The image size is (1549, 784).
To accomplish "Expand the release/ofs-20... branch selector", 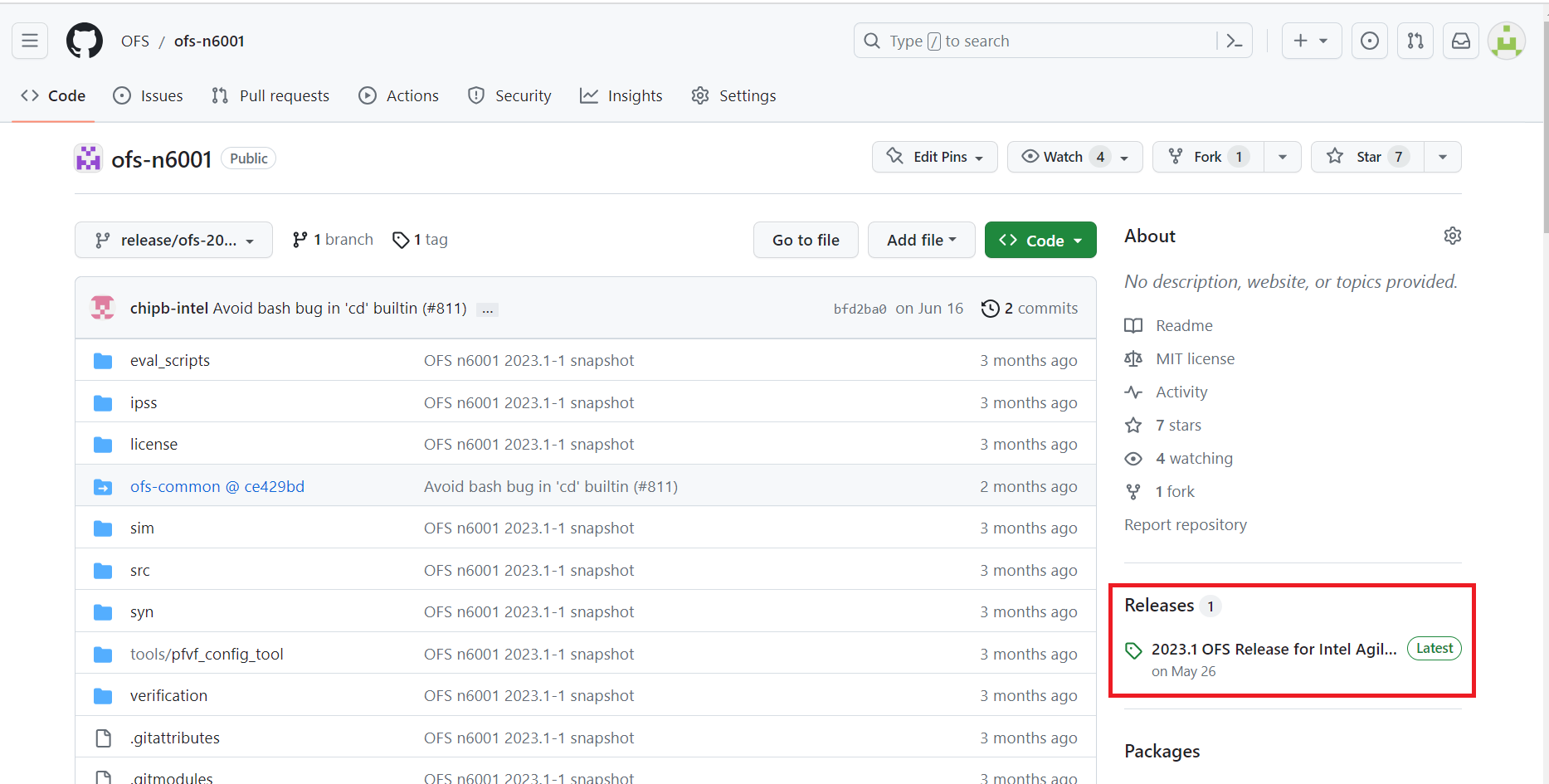I will coord(173,240).
